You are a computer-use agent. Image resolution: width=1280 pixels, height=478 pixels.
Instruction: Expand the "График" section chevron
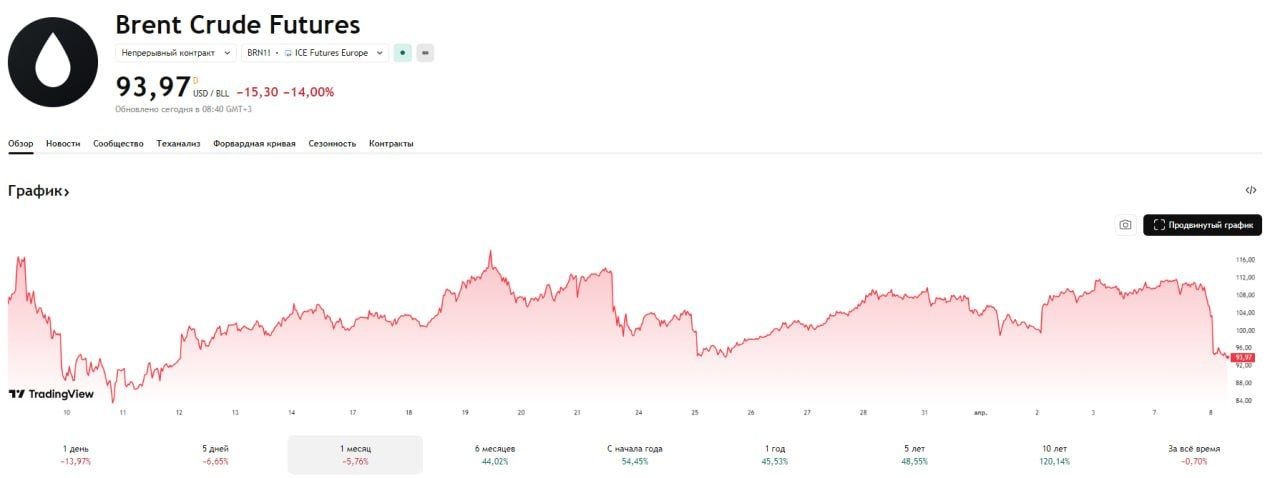pyautogui.click(x=66, y=191)
